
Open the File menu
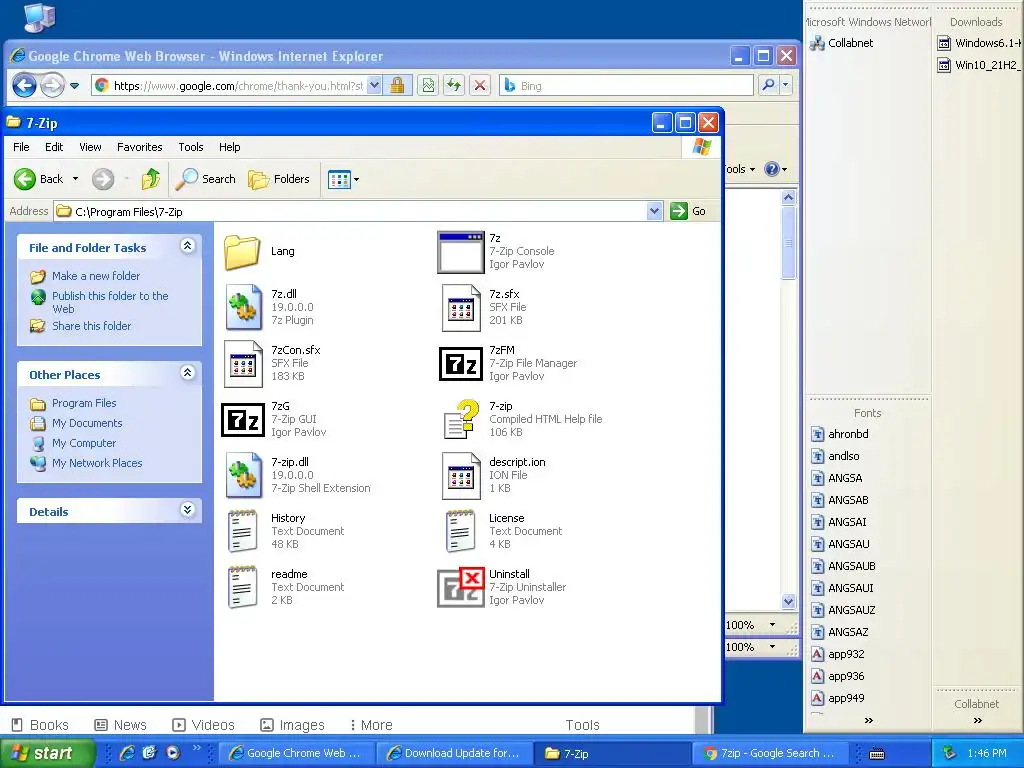(21, 147)
